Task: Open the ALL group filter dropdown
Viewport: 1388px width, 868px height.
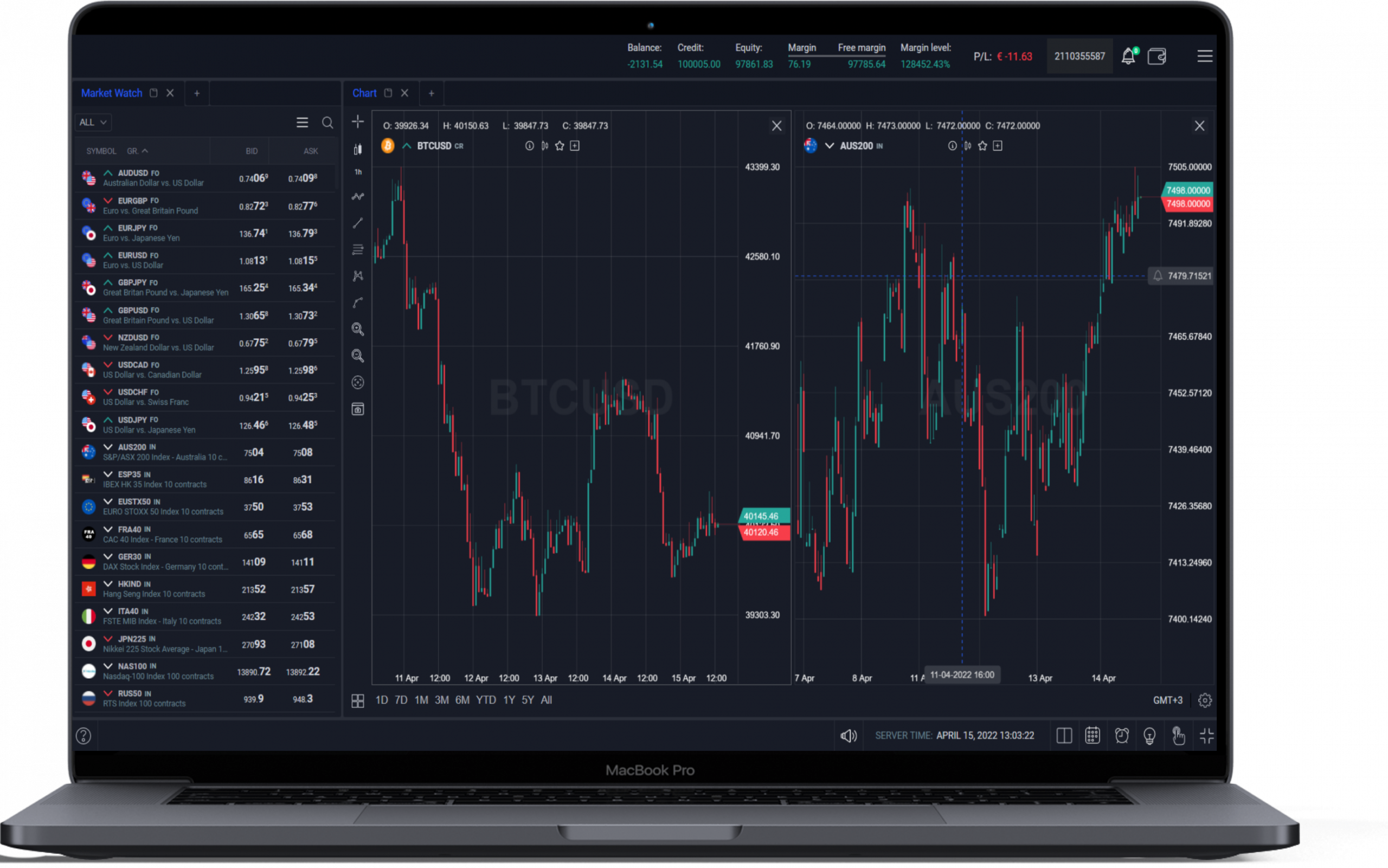Action: click(x=93, y=123)
